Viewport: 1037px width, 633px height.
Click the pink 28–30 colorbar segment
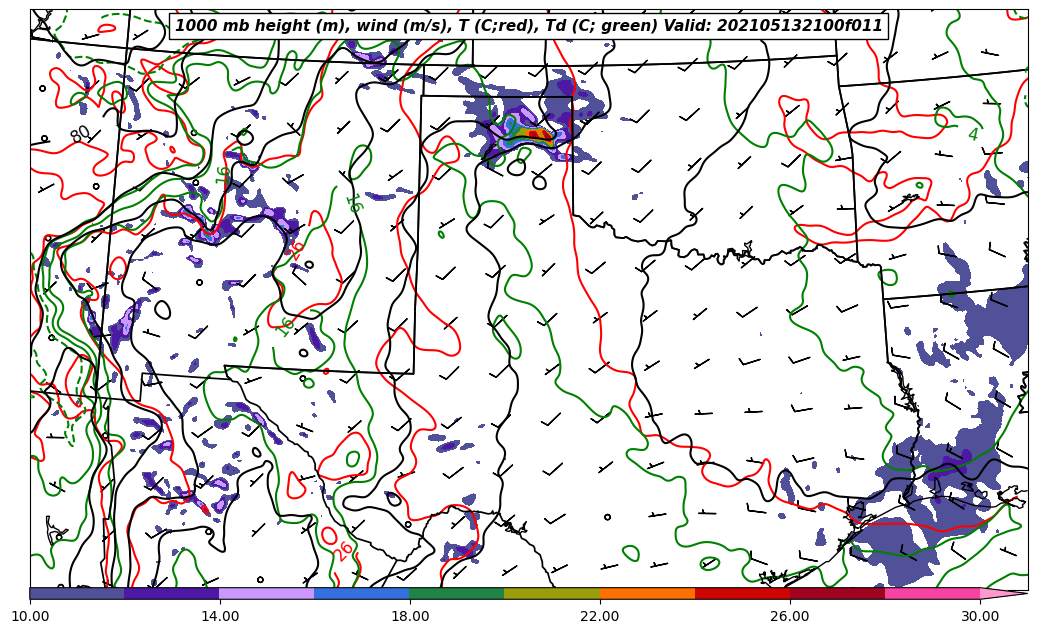932,593
